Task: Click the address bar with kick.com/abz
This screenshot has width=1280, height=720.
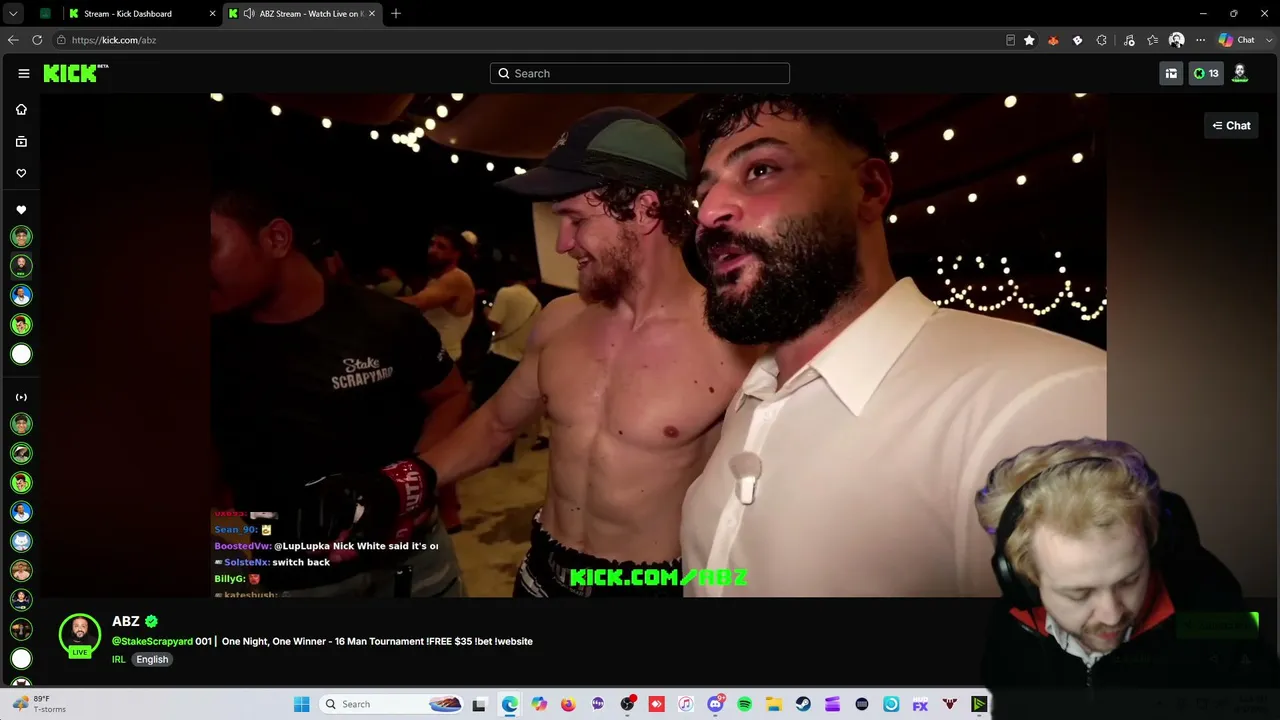Action: pos(530,40)
